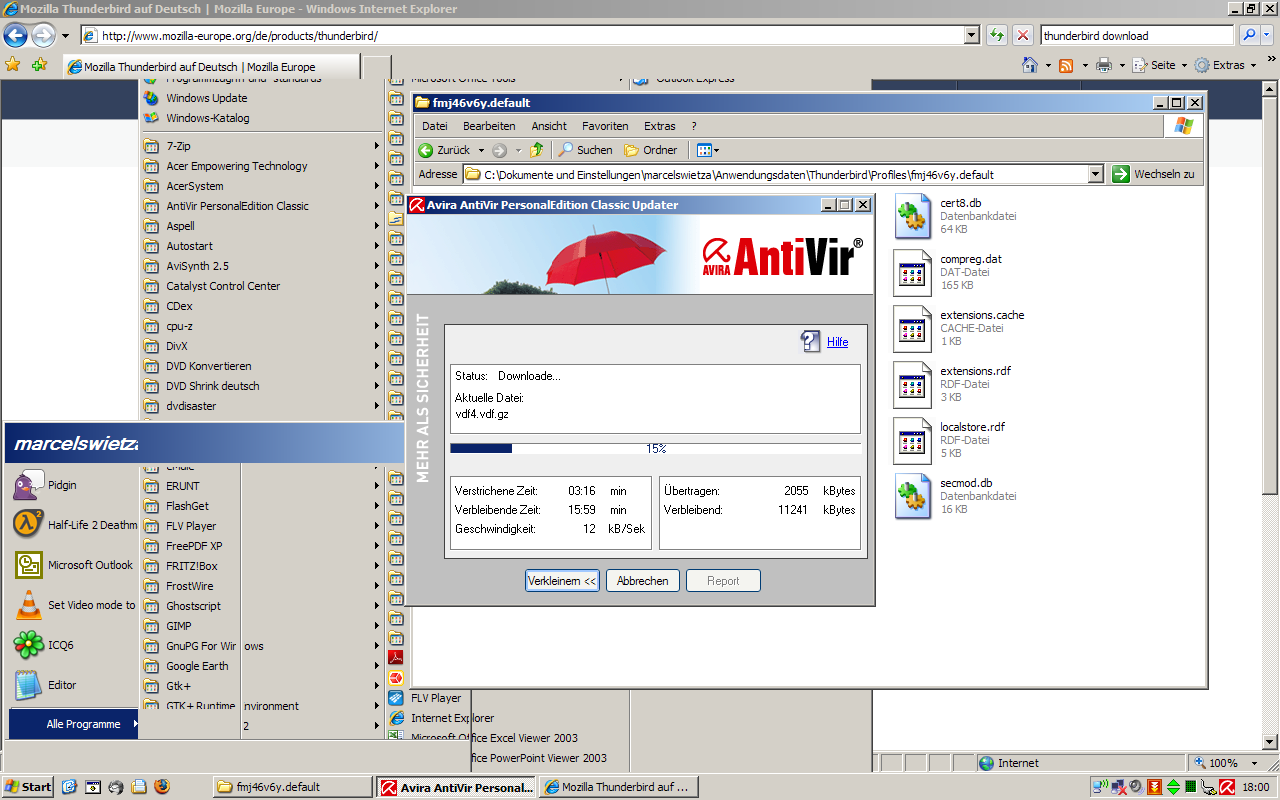The width and height of the screenshot is (1280, 800).
Task: Open IE address bar dropdown
Action: click(971, 35)
